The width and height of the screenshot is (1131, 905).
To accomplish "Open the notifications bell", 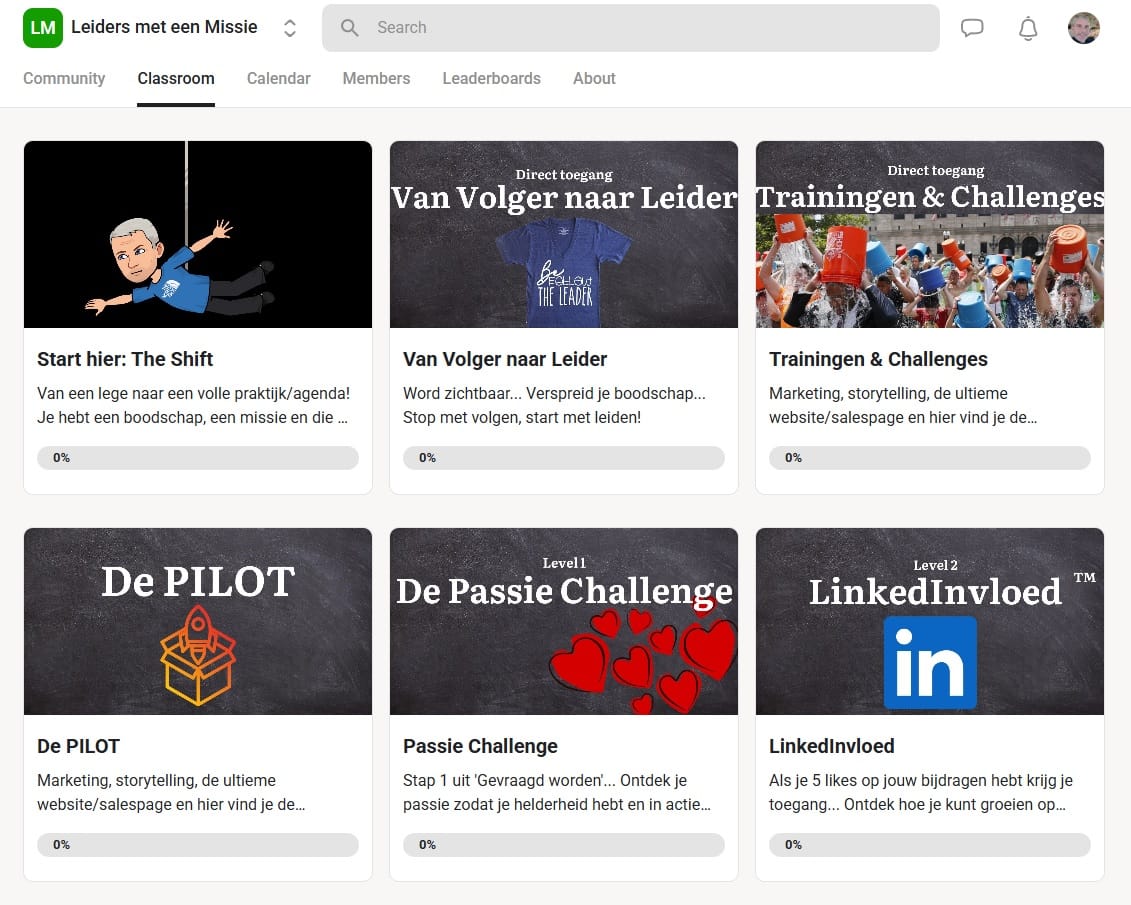I will 1028,28.
